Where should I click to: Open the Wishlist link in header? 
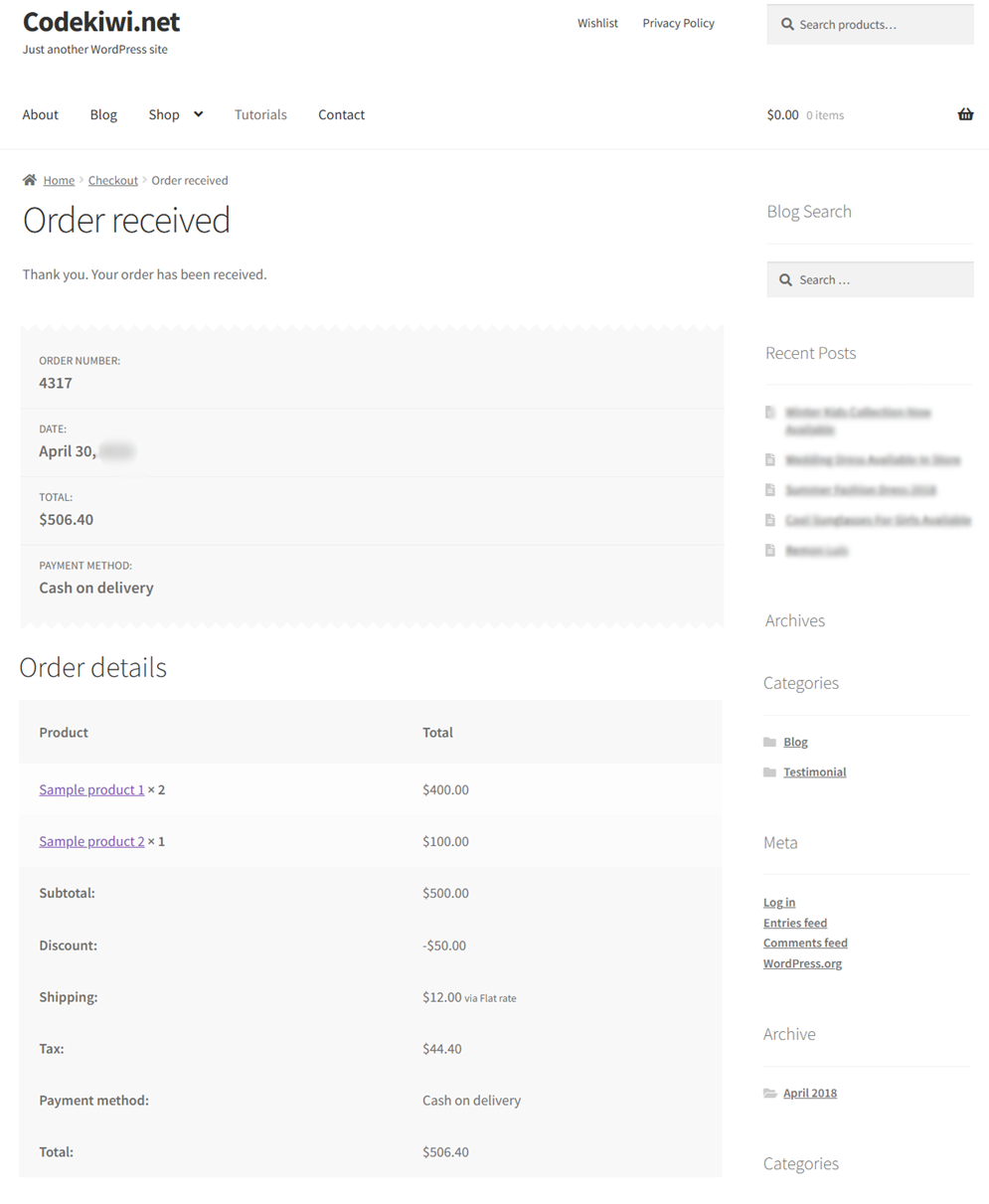click(597, 23)
